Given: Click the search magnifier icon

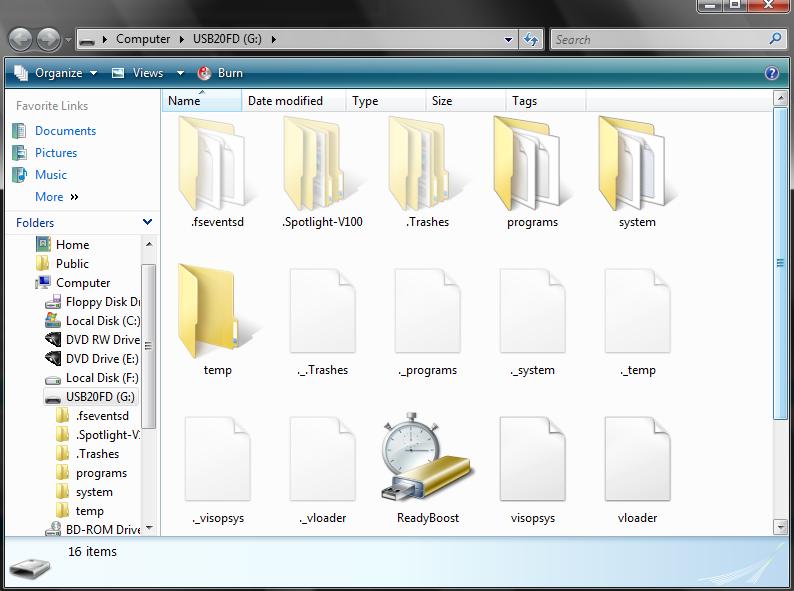Looking at the screenshot, I should 775,38.
